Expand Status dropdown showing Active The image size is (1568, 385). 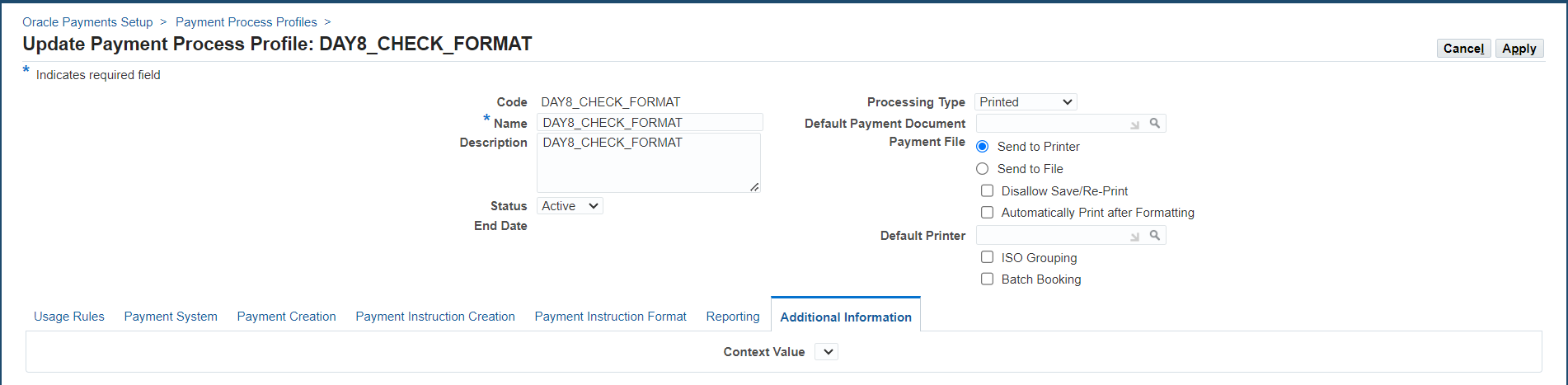tap(570, 206)
